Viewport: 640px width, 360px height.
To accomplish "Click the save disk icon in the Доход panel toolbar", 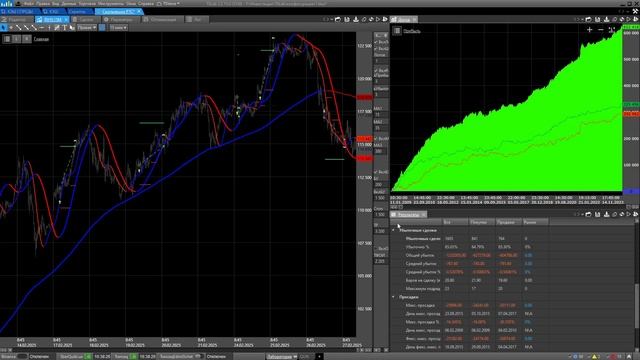I will click(x=598, y=19).
